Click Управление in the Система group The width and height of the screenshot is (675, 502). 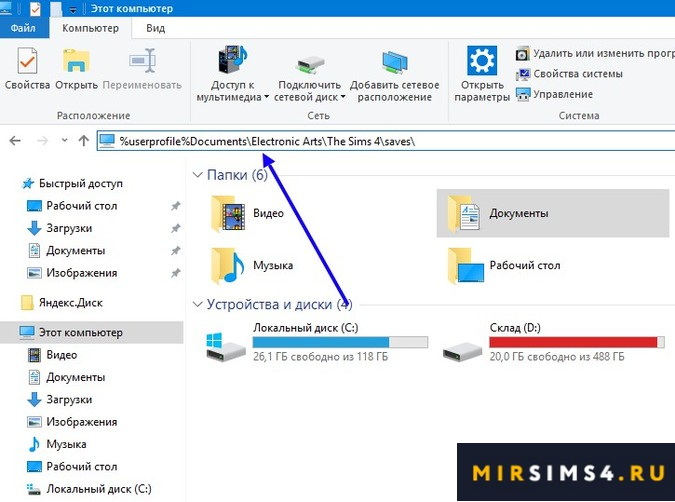click(x=554, y=94)
